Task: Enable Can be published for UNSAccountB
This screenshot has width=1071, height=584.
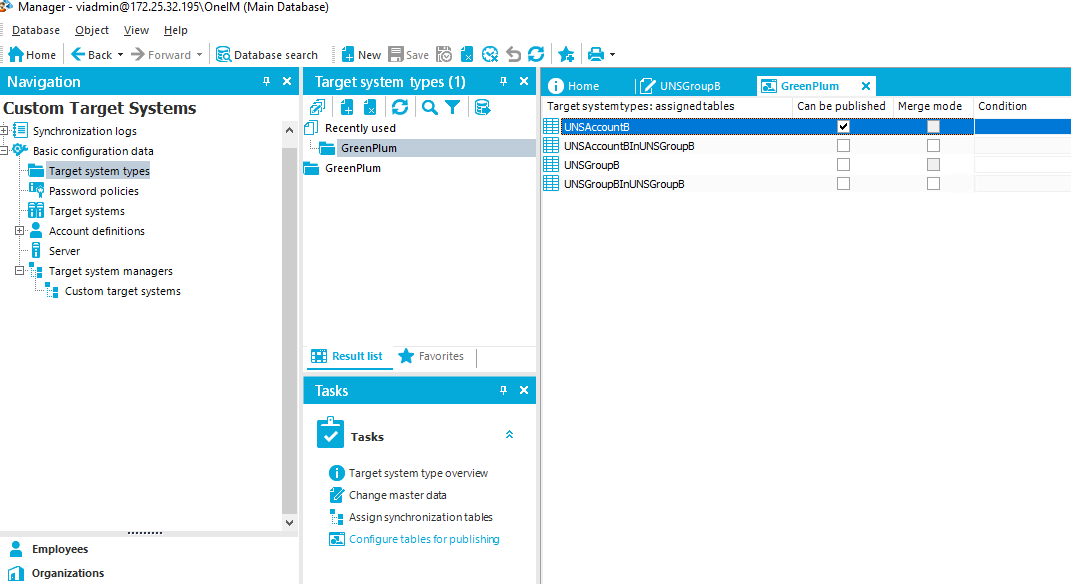Action: [843, 126]
